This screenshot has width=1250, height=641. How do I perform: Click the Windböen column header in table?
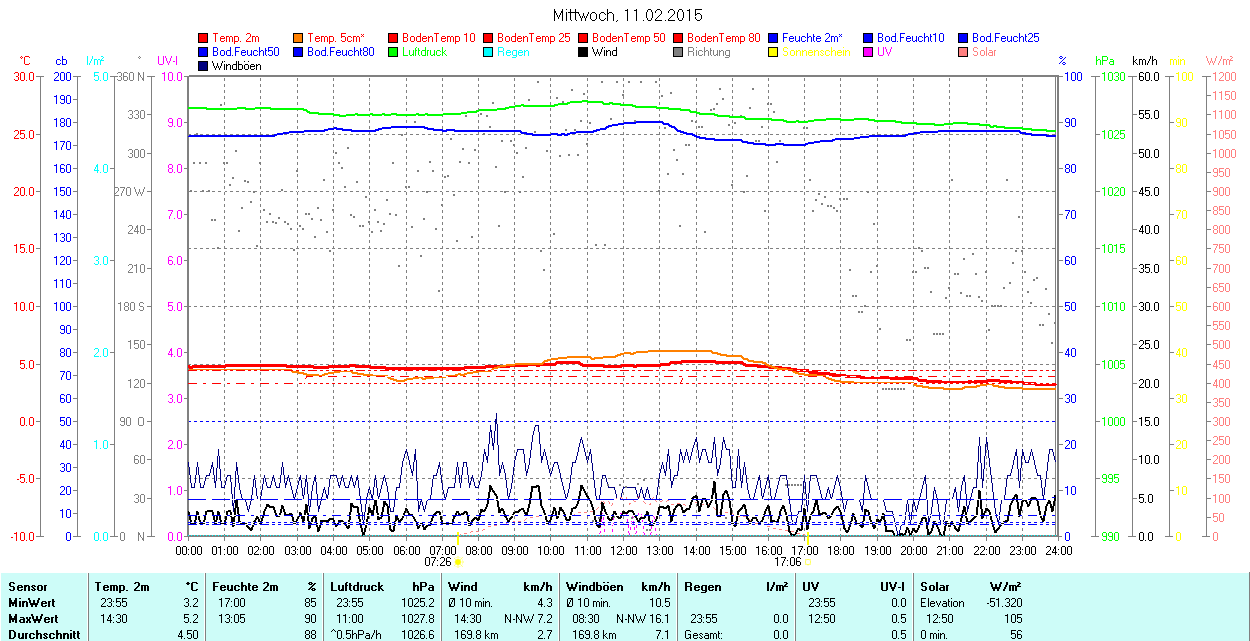tap(594, 587)
